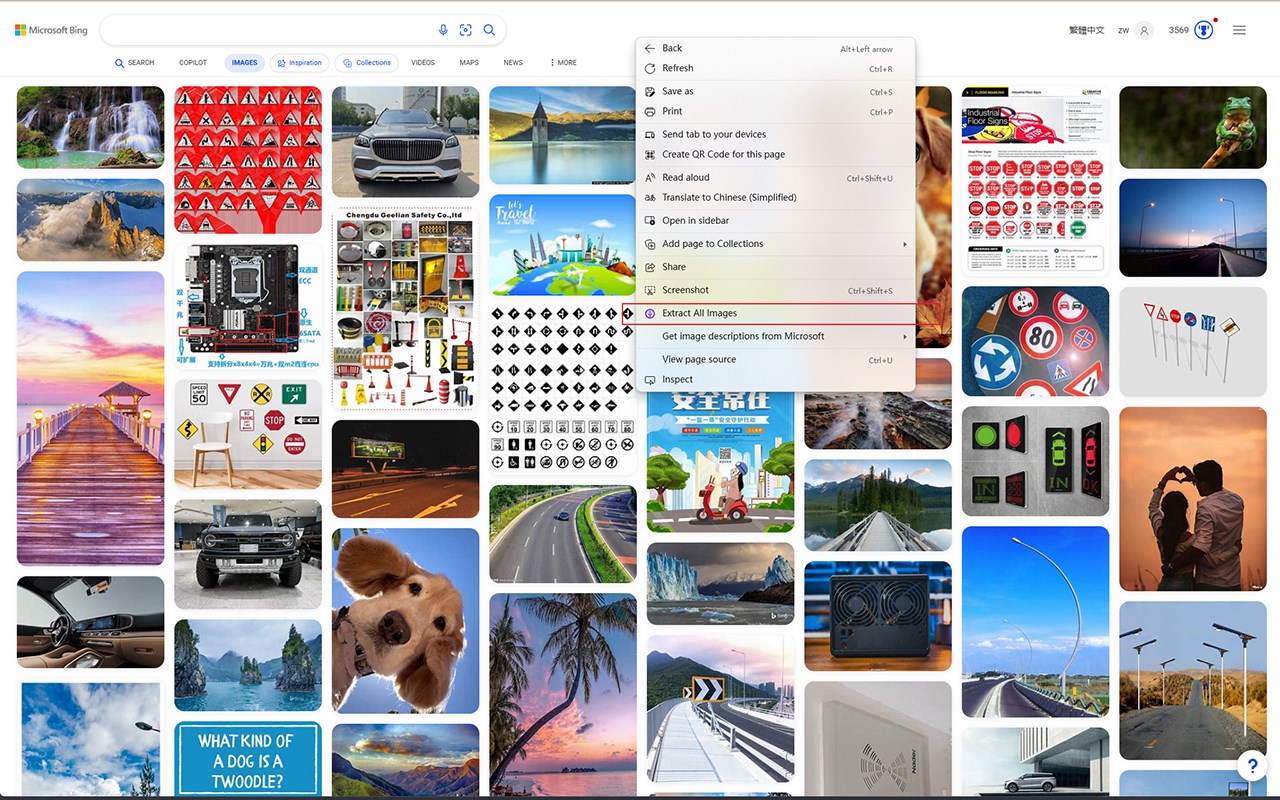Click the Translate icon in context menu
The width and height of the screenshot is (1280, 800).
click(650, 197)
